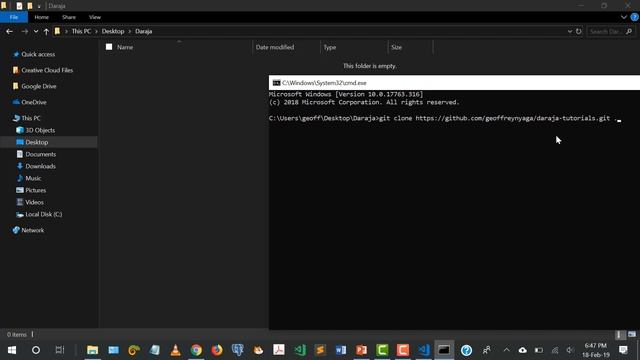Open the File ribbon tab

14,17
